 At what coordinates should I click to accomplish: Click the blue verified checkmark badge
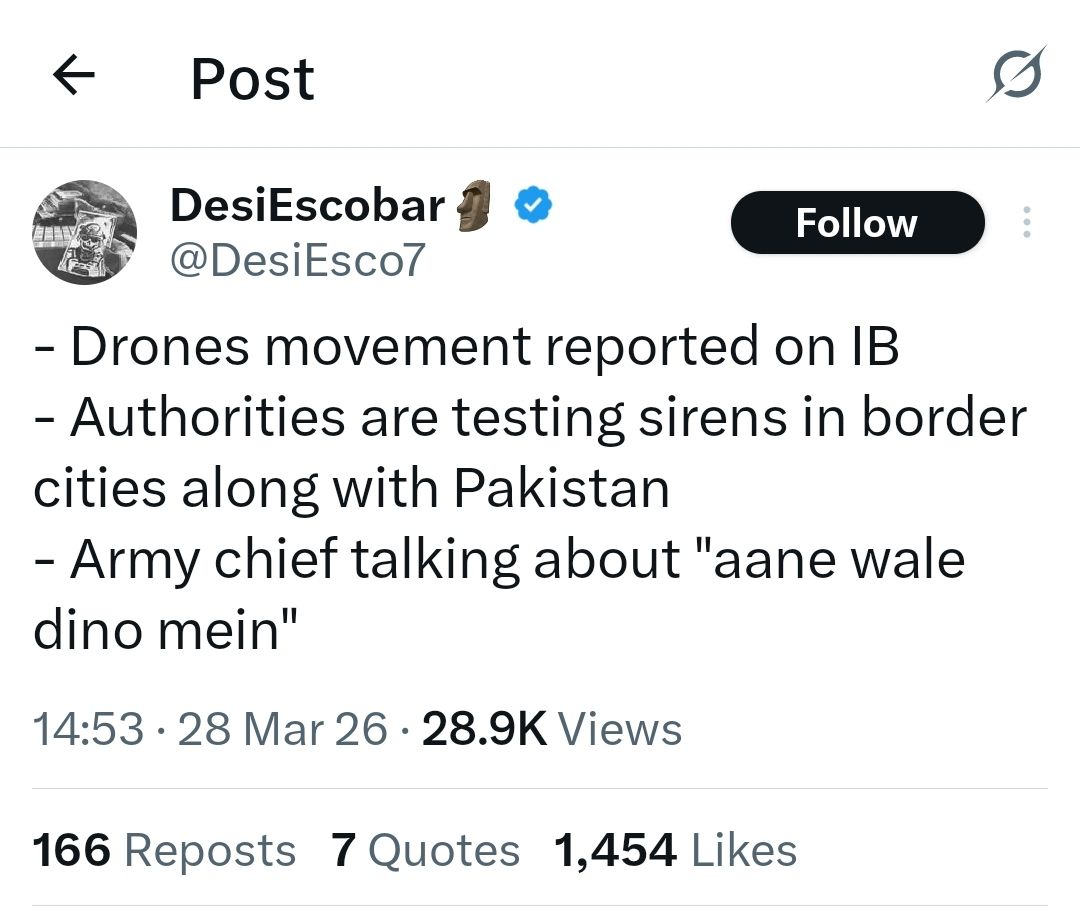(x=533, y=206)
